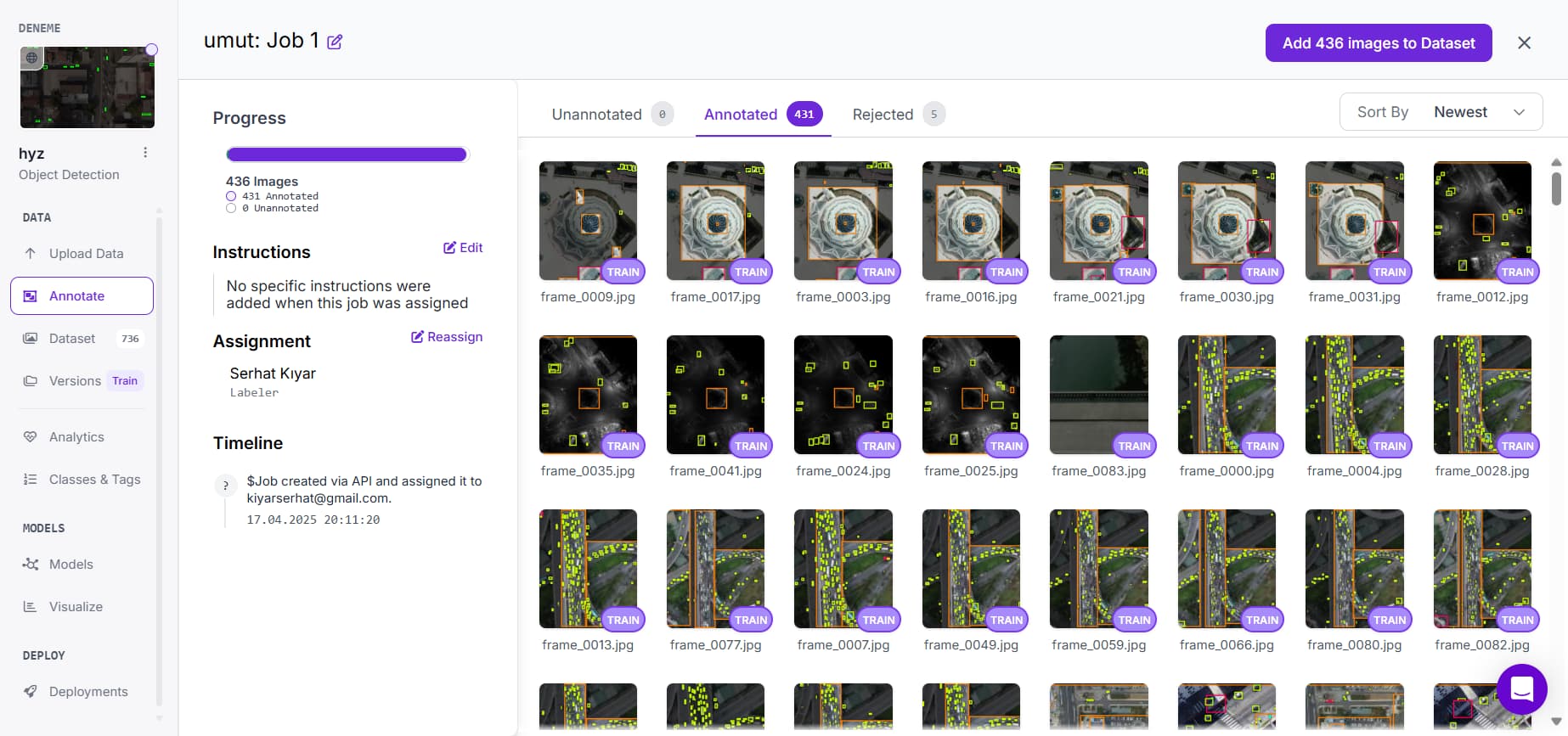This screenshot has height=736, width=1568.
Task: Open Versions in the sidebar
Action: point(82,380)
